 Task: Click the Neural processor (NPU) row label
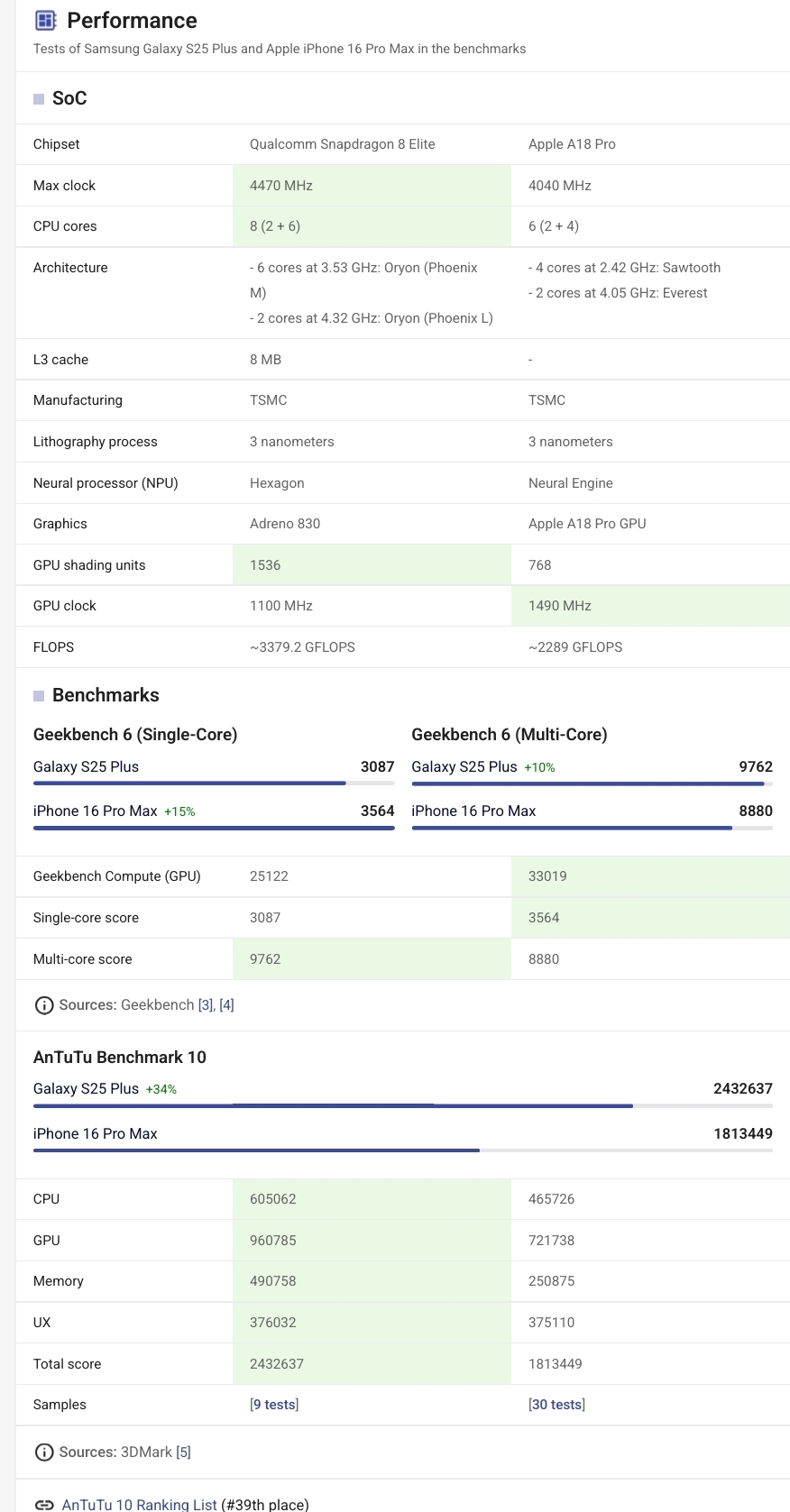(x=106, y=483)
